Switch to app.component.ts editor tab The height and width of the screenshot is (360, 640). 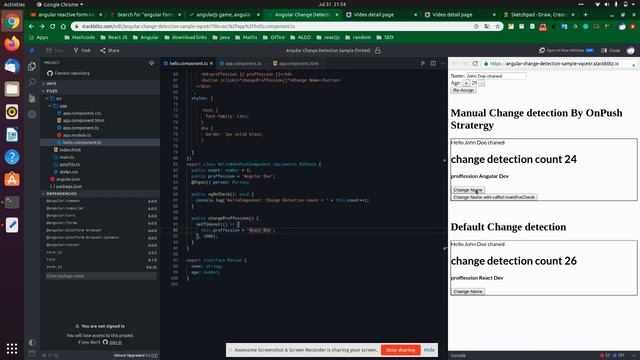click(241, 63)
